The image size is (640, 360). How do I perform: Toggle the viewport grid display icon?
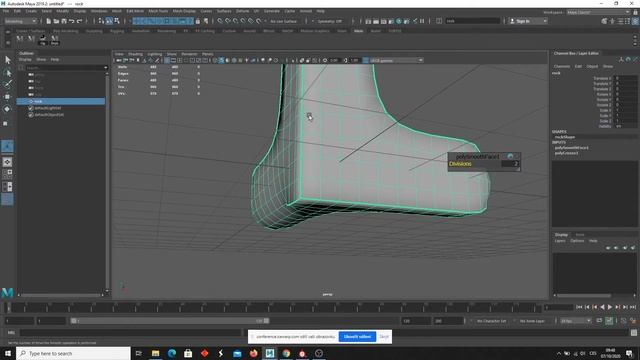click(x=167, y=60)
